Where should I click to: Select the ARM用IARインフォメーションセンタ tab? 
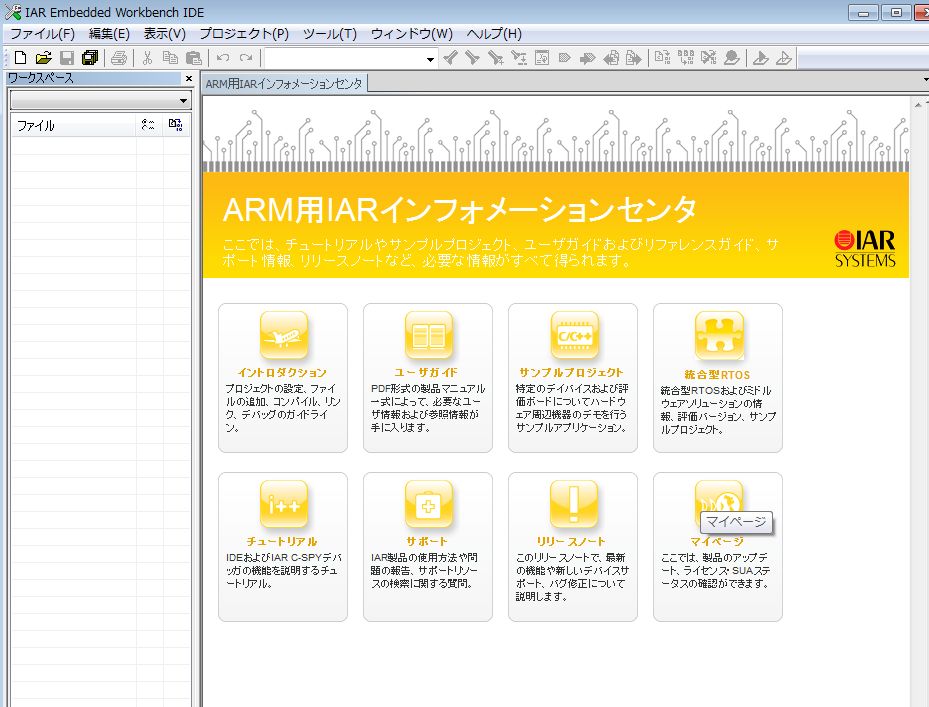[284, 84]
